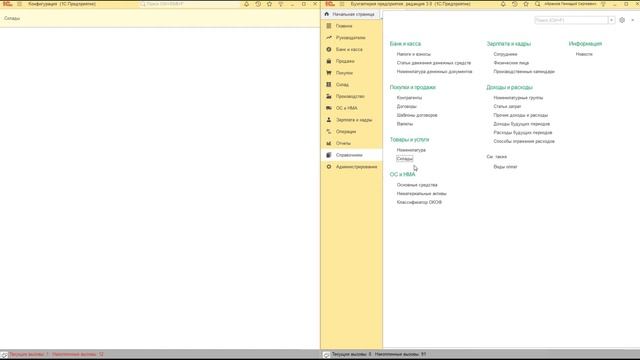The image size is (640, 360).
Task: Open Номенклатурные группы link
Action: pyautogui.click(x=518, y=98)
